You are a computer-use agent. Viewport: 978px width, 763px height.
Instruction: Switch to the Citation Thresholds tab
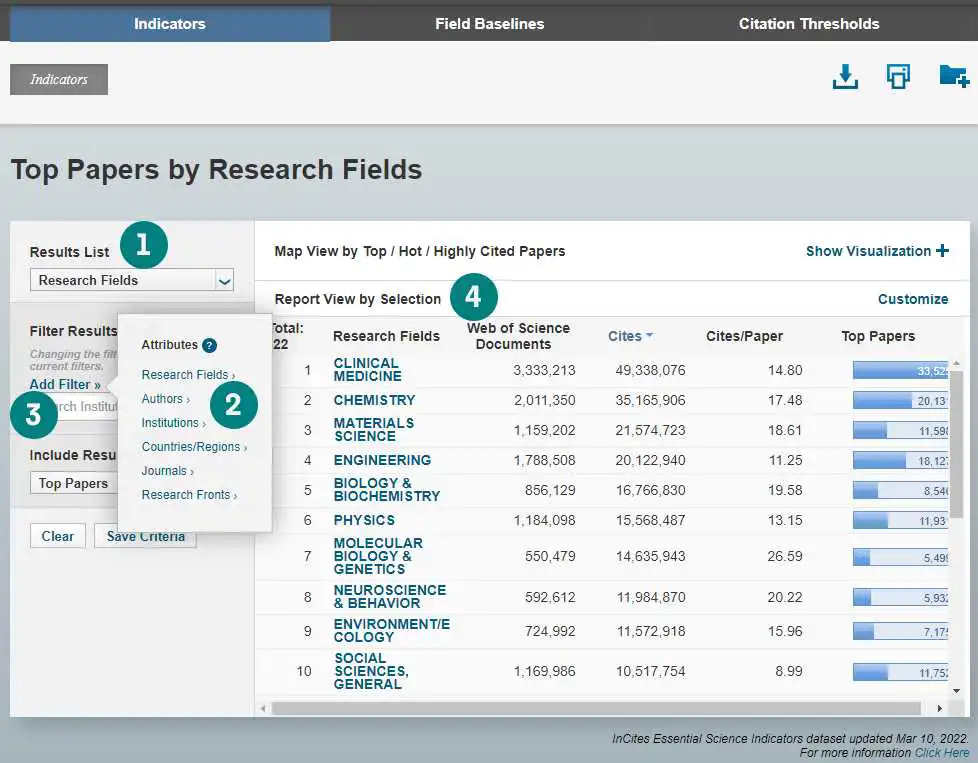coord(808,23)
